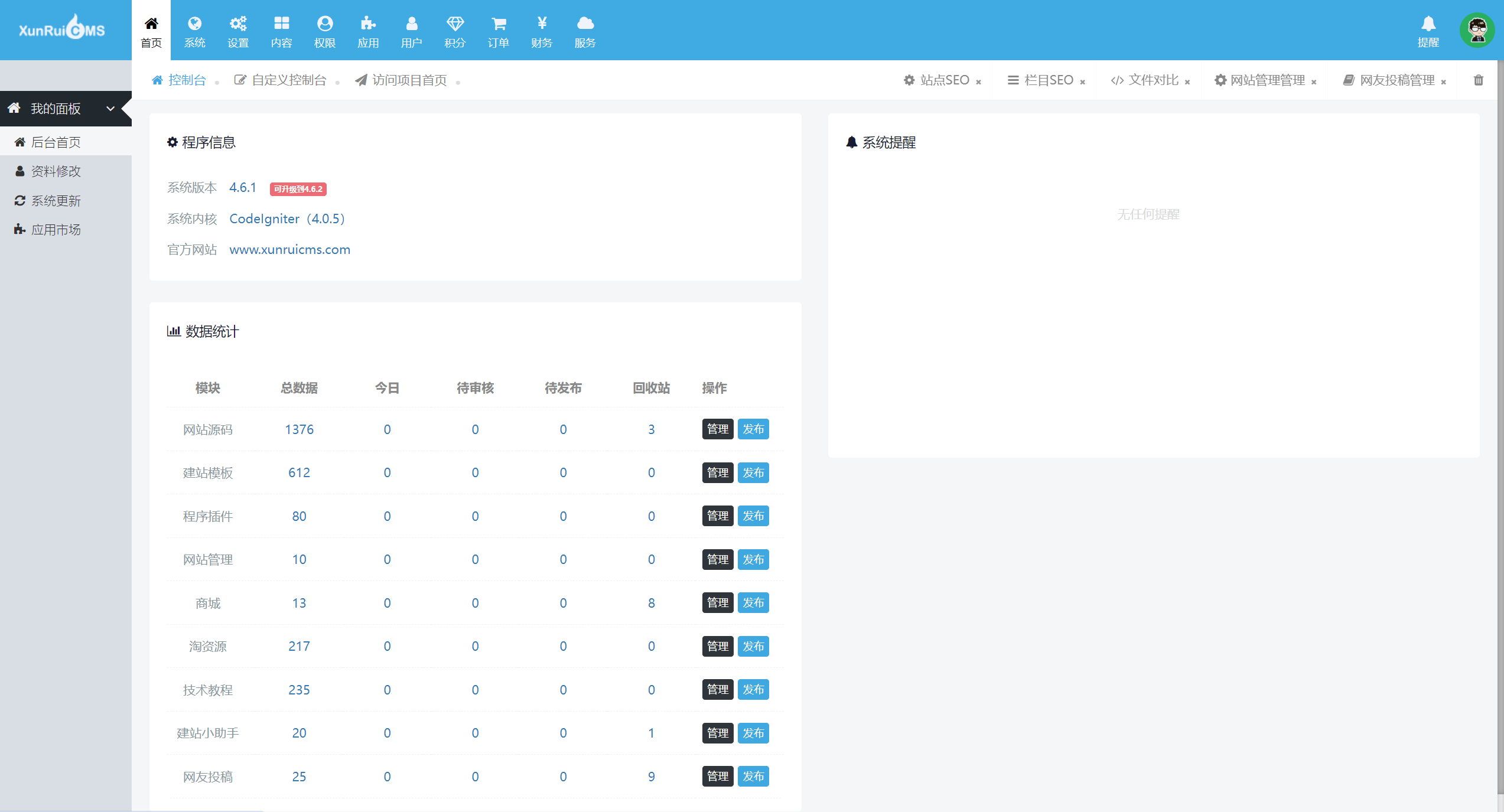Click 管理 for the 淘资源 row
The height and width of the screenshot is (812, 1504).
point(718,646)
